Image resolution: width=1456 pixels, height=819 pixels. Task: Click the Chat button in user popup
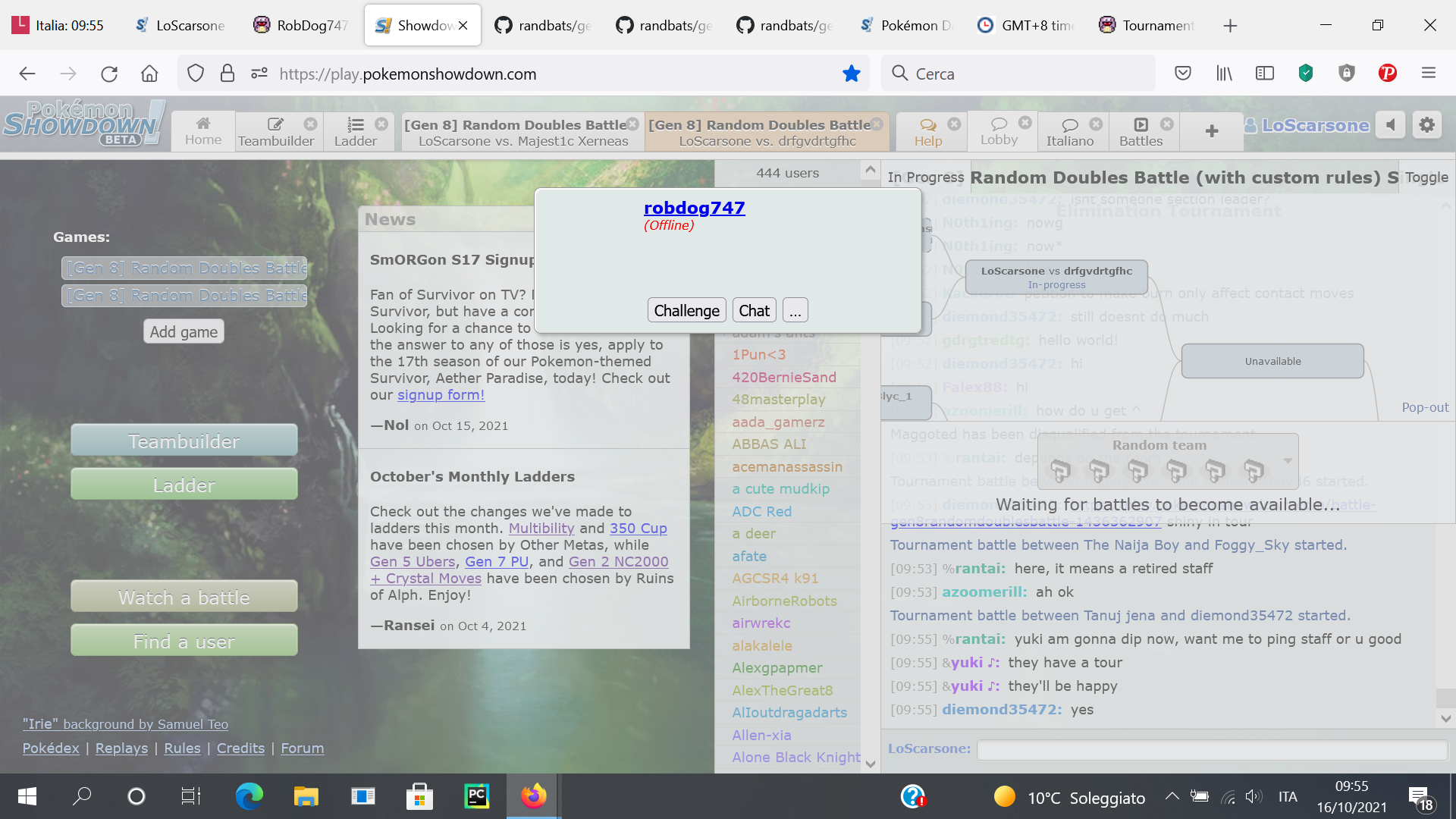[x=754, y=310]
